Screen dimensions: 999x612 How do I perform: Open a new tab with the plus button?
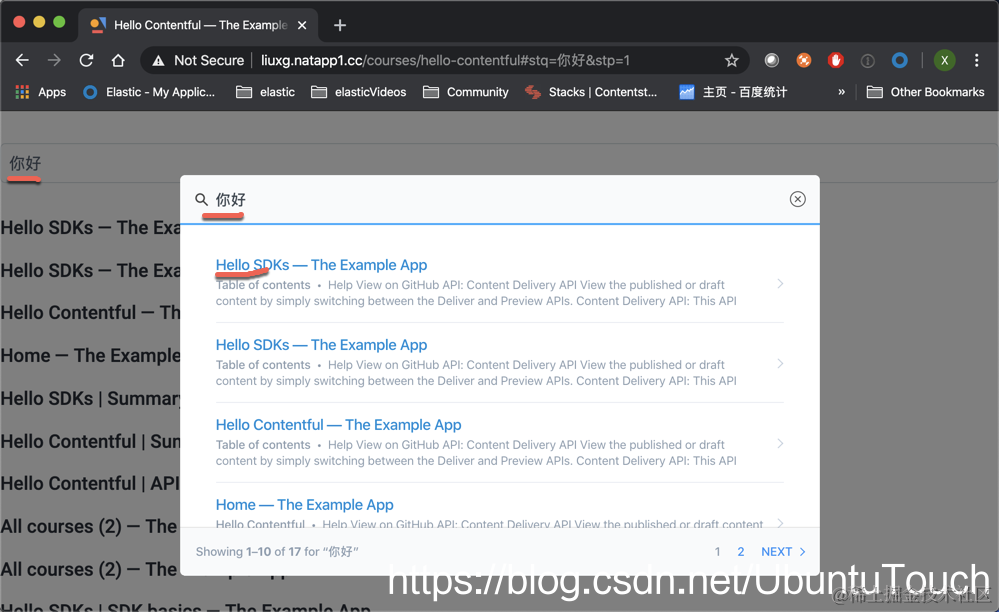click(340, 25)
